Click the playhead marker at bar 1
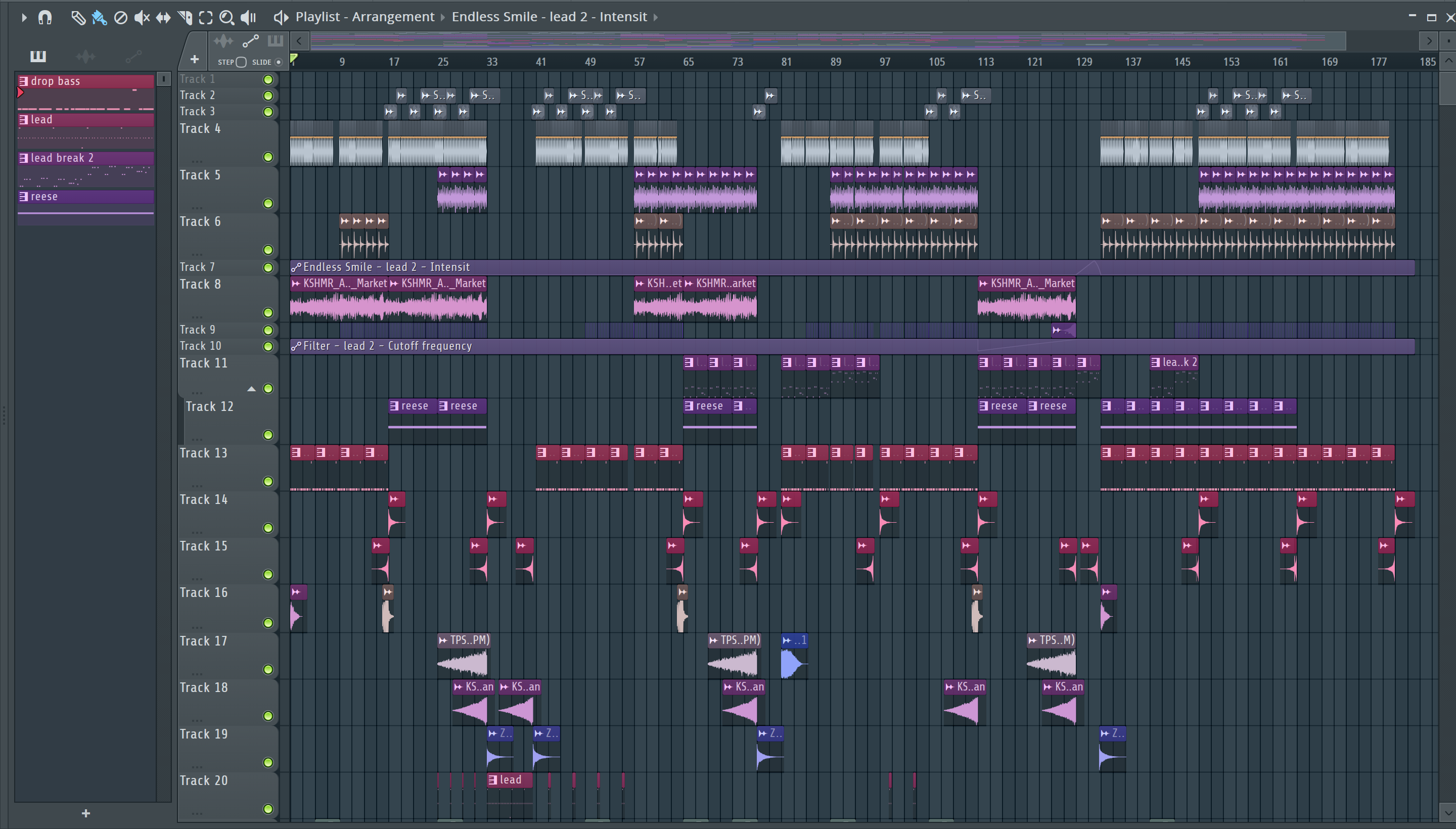 (294, 59)
